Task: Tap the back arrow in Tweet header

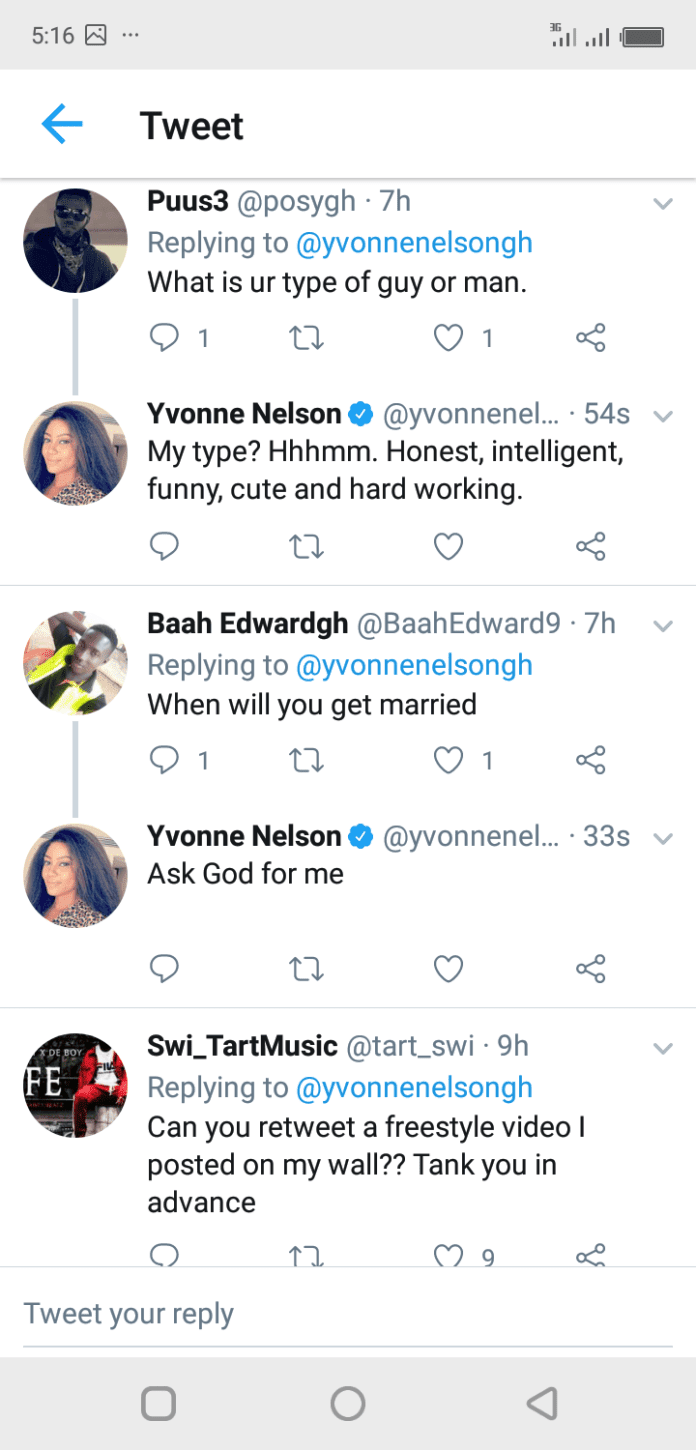Action: (62, 125)
